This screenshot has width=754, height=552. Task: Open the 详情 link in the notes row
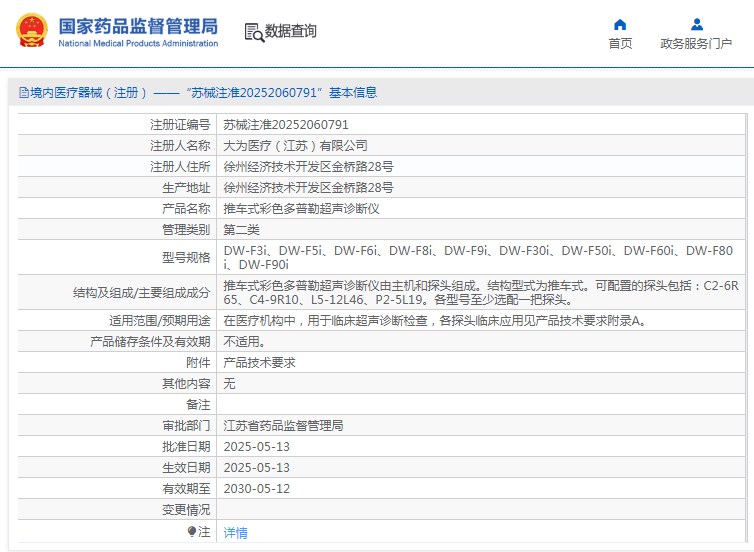click(x=235, y=533)
